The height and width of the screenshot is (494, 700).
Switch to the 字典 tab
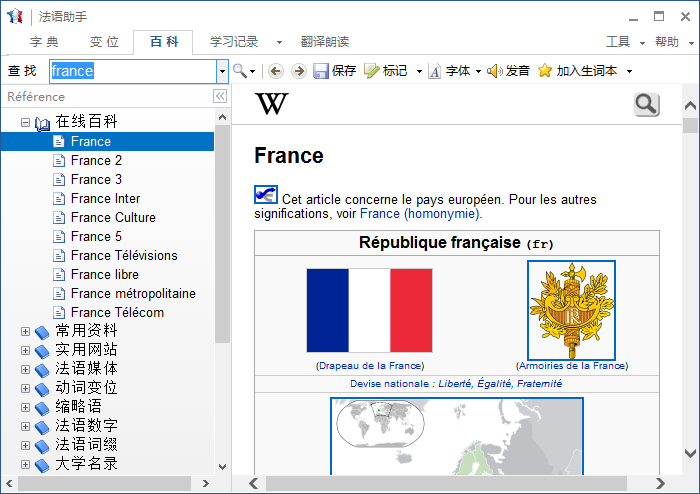[44, 42]
